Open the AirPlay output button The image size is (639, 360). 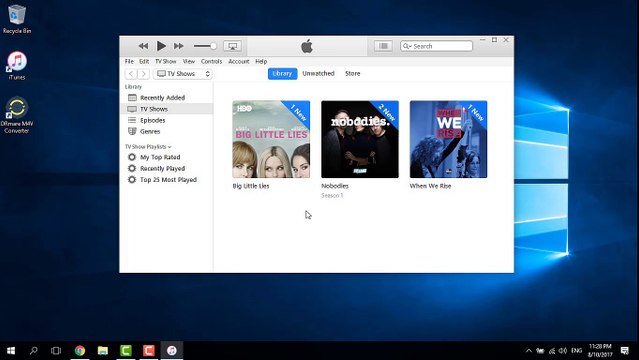[x=232, y=46]
